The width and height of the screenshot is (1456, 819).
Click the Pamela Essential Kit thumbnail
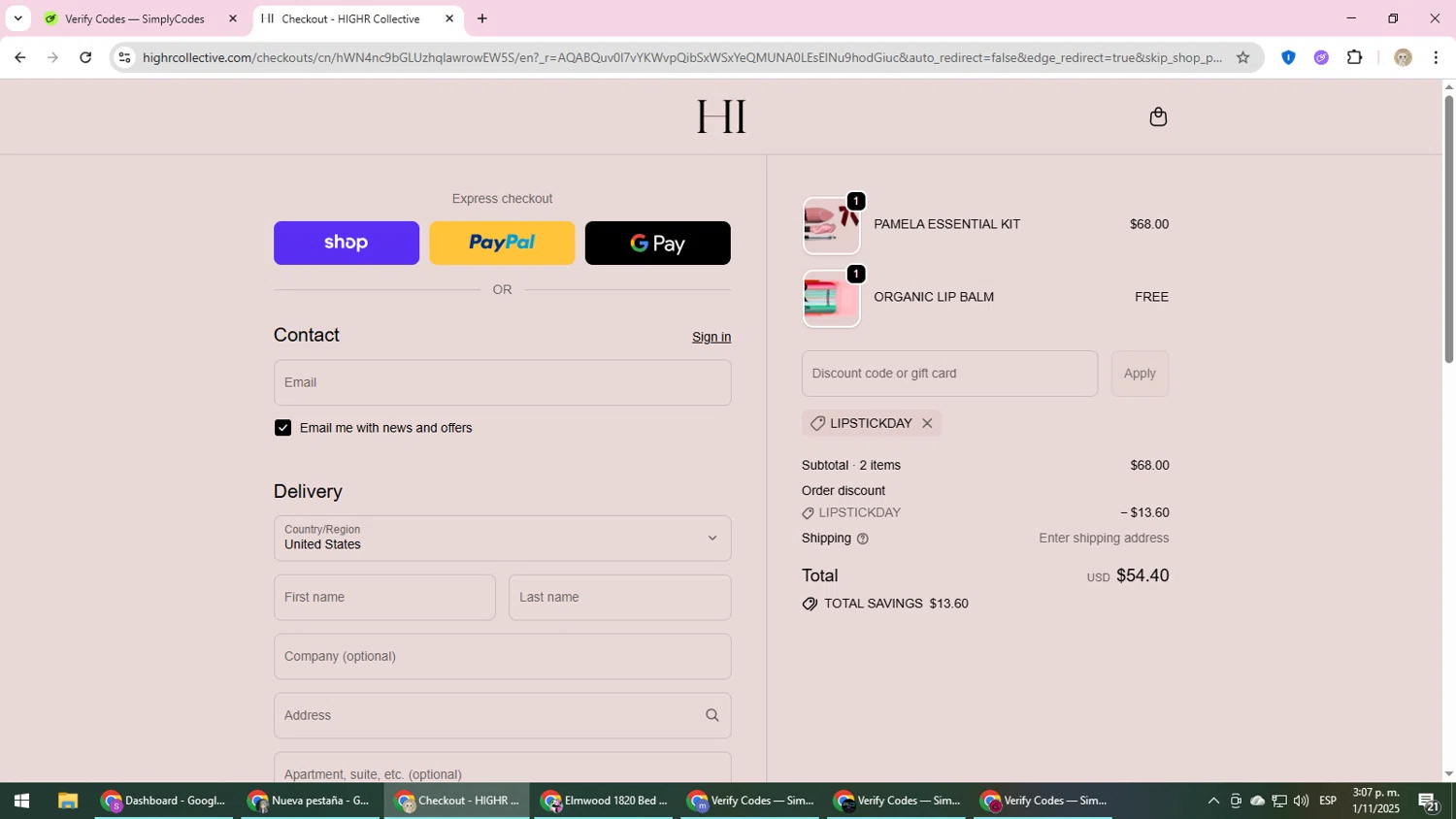(831, 226)
